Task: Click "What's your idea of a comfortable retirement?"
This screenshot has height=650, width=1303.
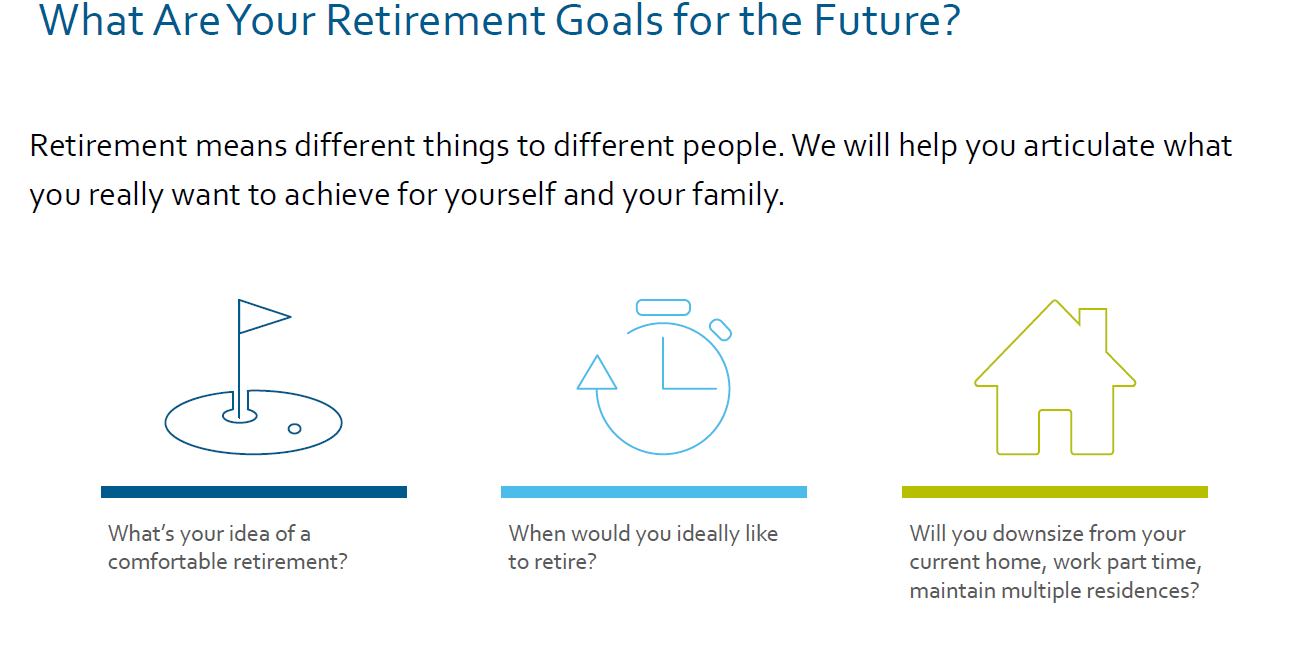Action: click(x=227, y=548)
